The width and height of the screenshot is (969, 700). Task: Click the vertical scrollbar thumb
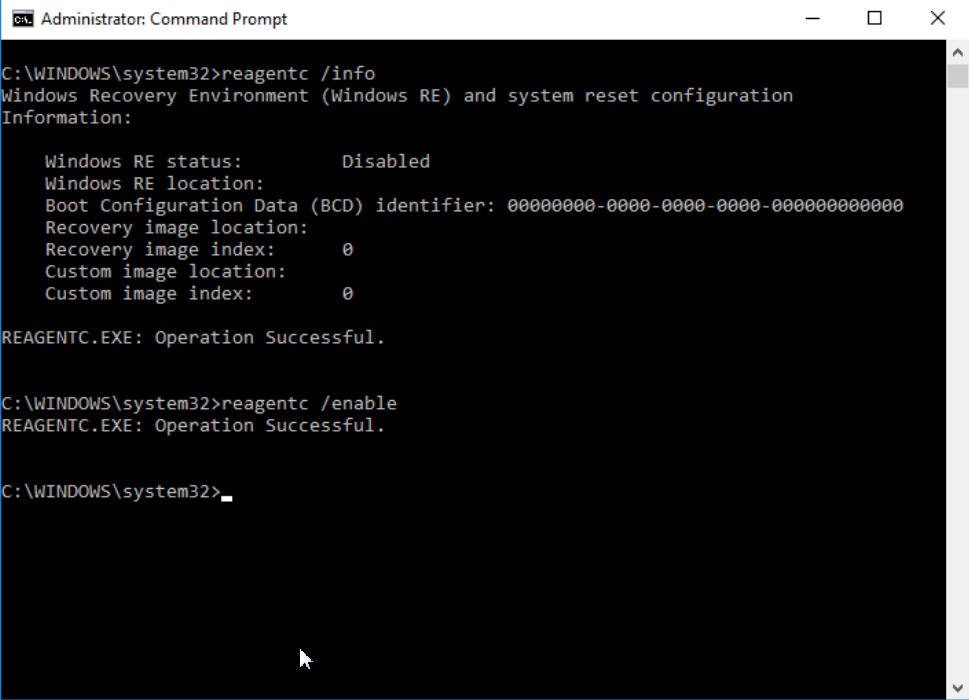click(957, 76)
